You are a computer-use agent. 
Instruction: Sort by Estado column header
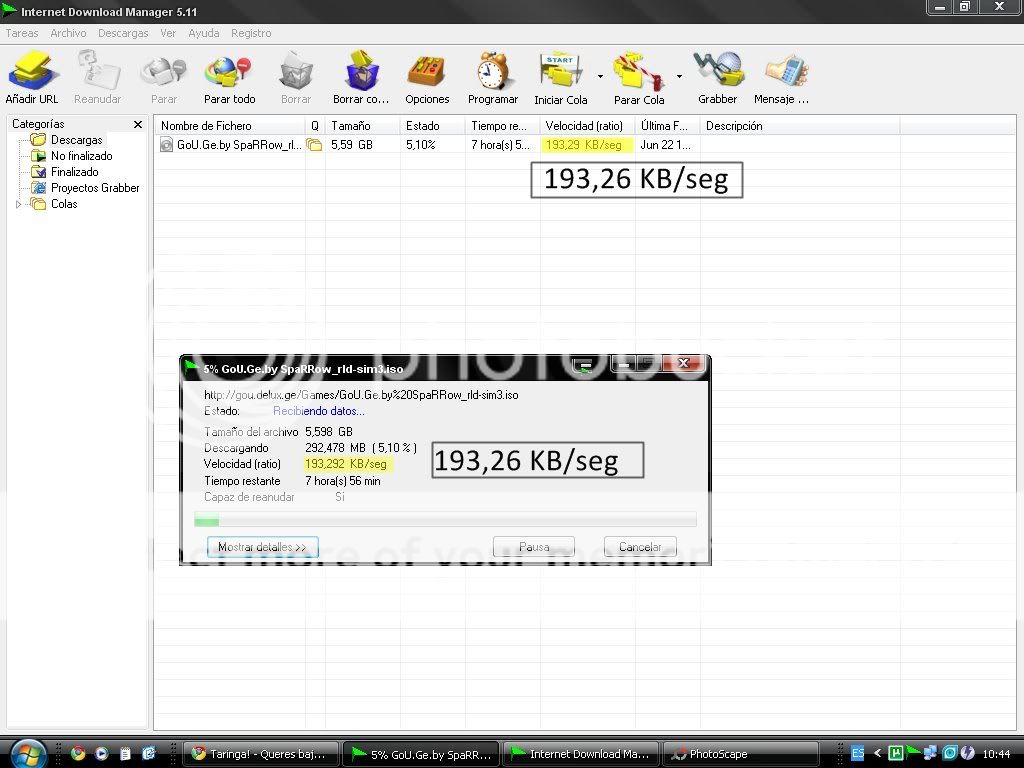(432, 125)
